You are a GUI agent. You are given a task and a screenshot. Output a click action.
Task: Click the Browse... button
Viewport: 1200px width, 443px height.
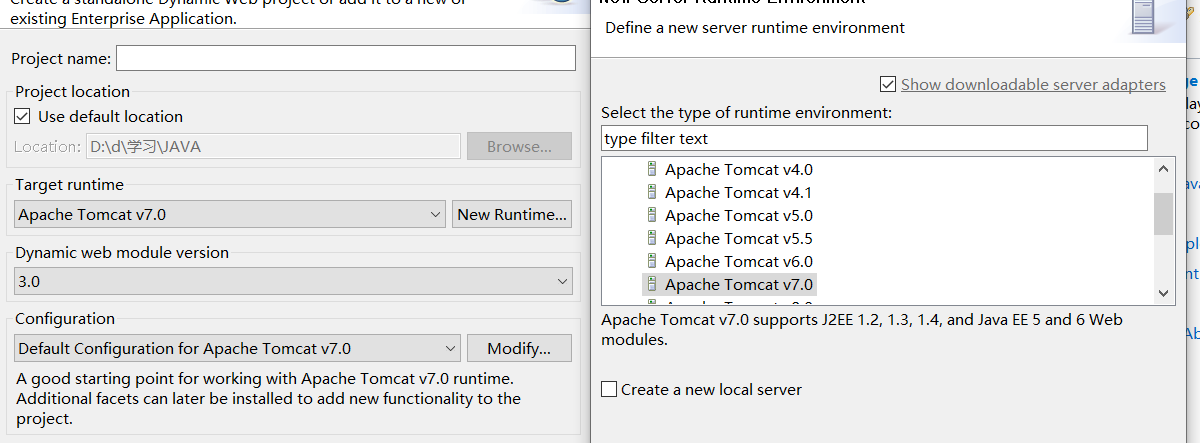519,146
